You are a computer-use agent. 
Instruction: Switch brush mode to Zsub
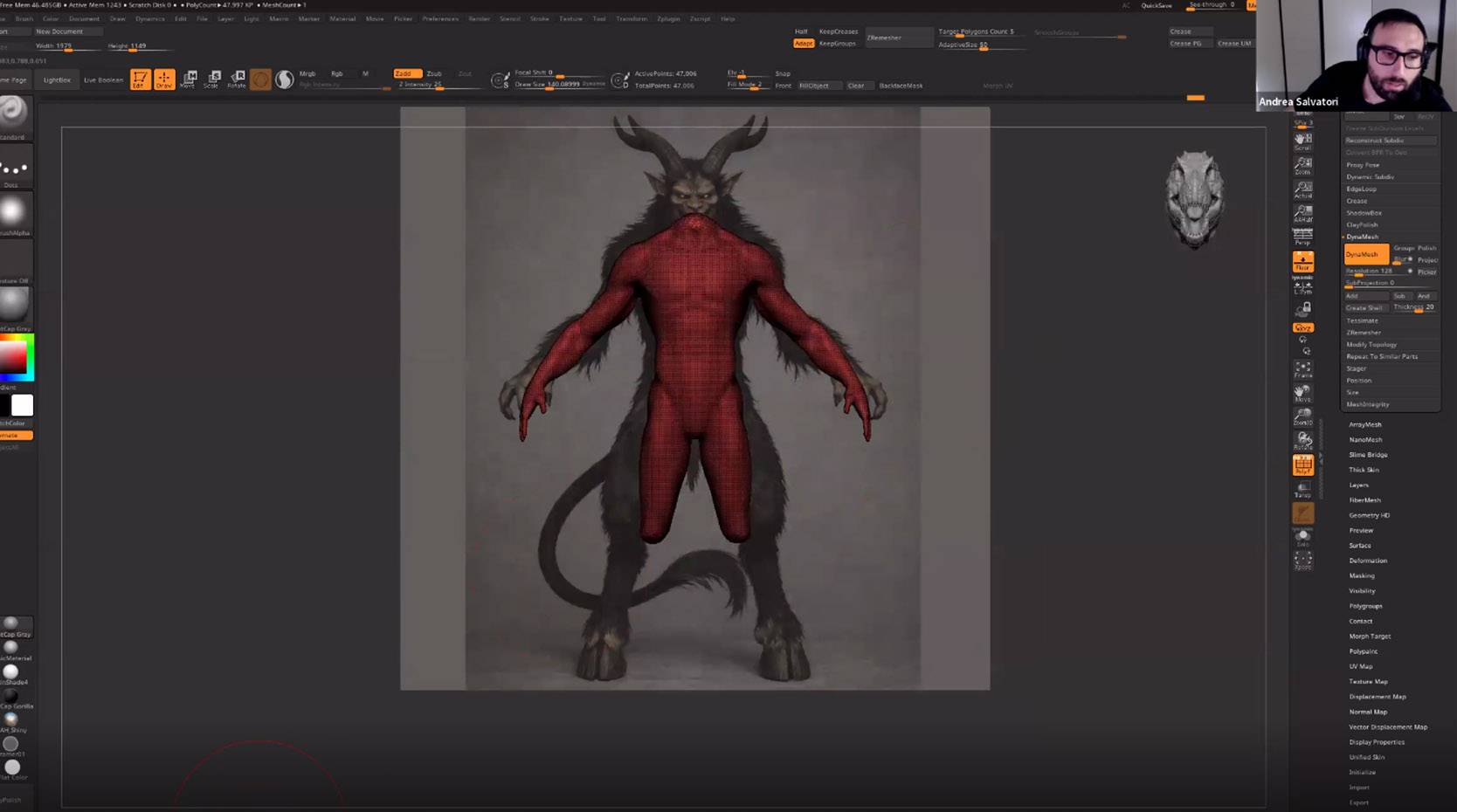pos(434,73)
